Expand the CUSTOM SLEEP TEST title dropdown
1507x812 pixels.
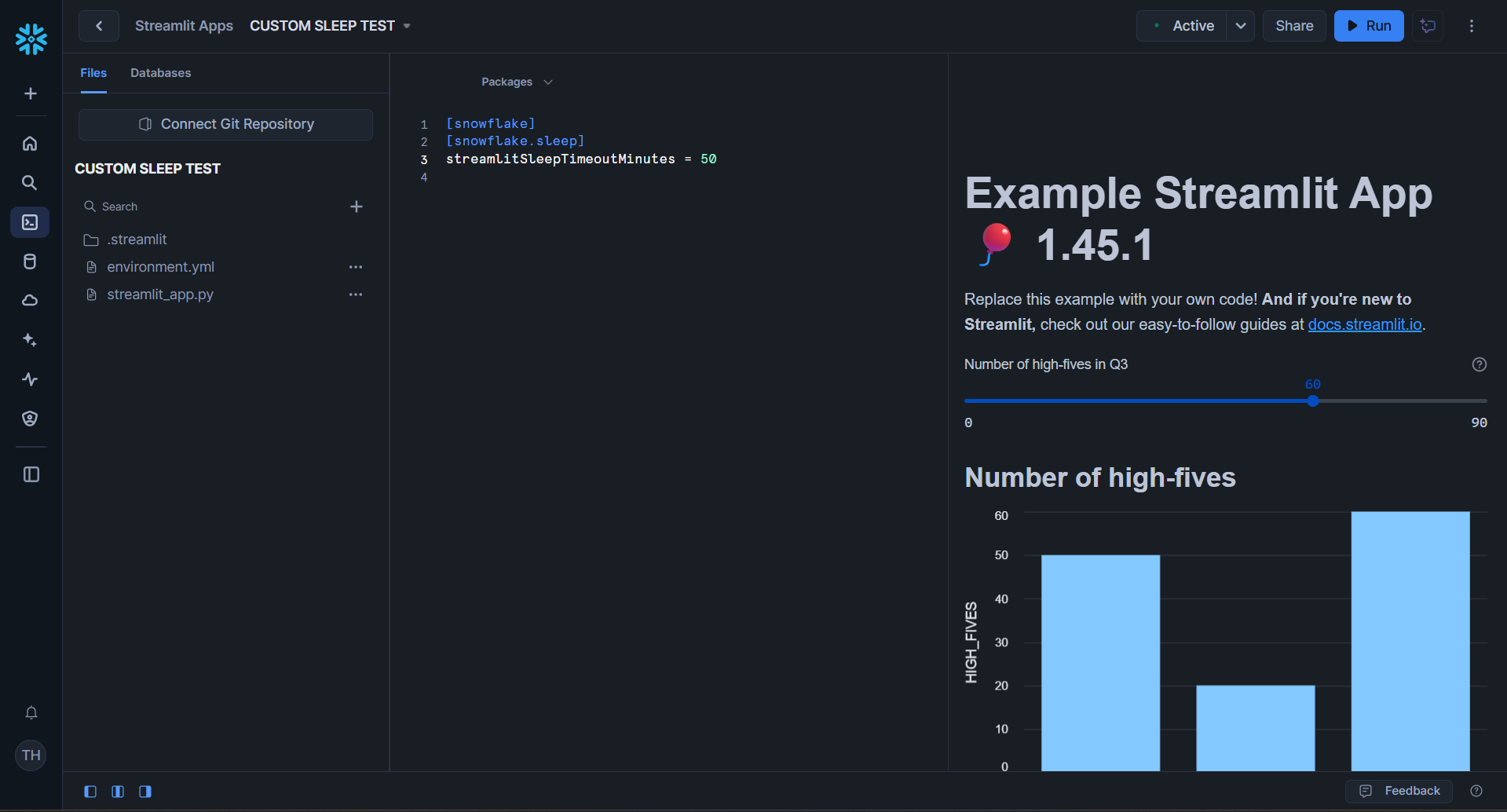[x=407, y=26]
